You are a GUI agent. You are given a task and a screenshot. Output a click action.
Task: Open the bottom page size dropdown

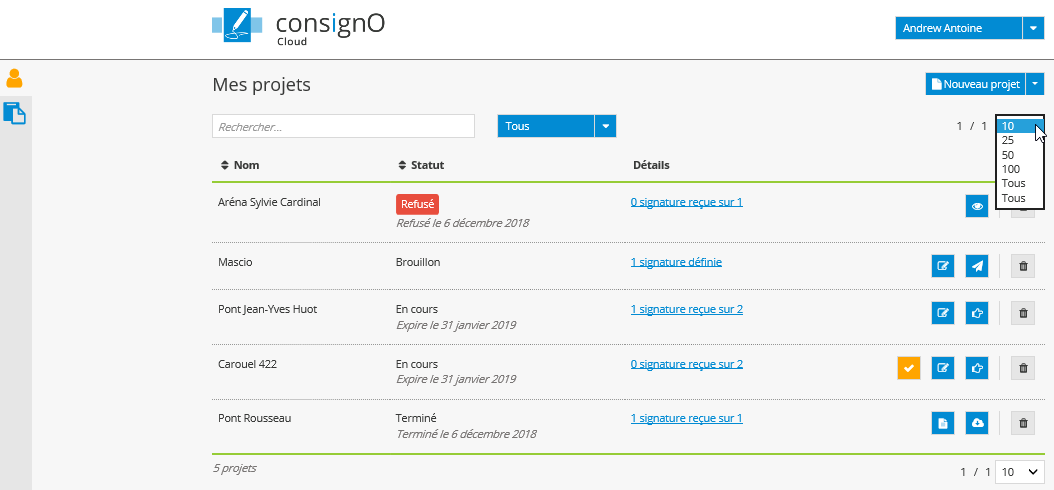click(1020, 471)
